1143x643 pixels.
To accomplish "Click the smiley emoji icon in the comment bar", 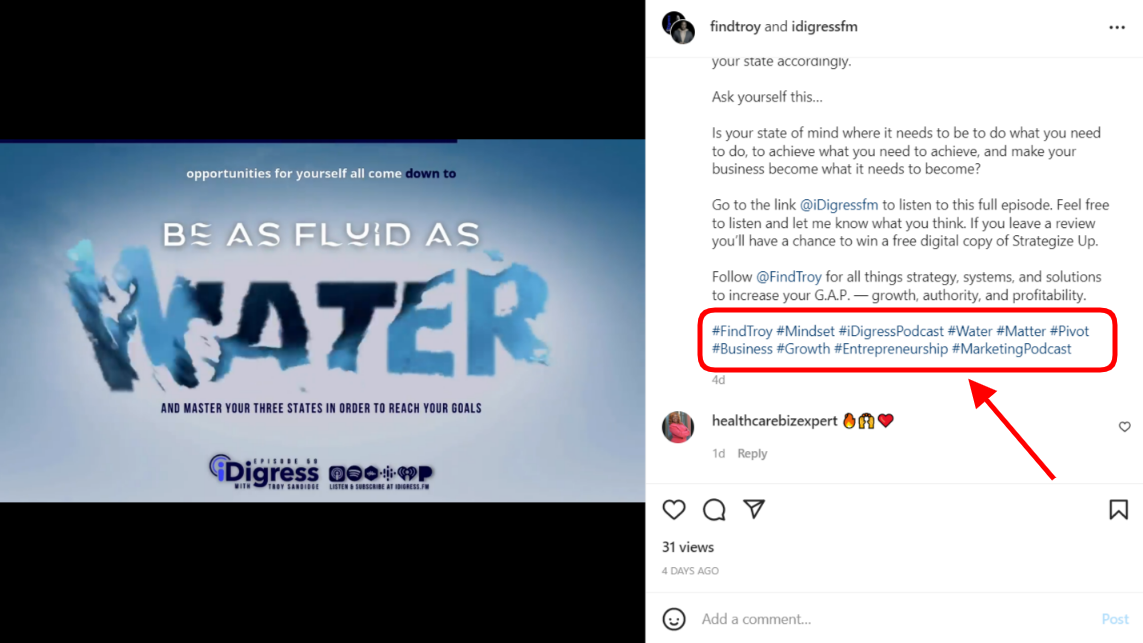I will point(676,618).
